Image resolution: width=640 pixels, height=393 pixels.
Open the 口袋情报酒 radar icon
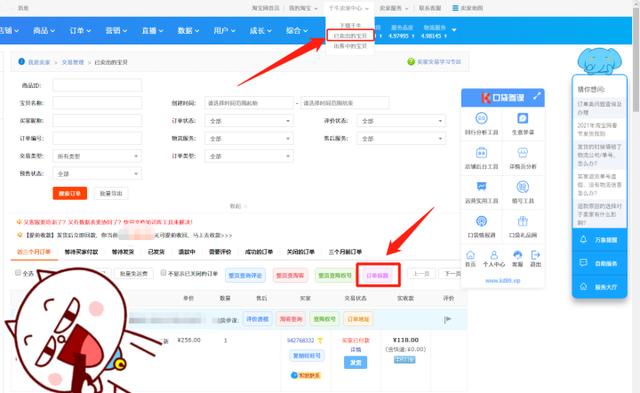point(482,221)
